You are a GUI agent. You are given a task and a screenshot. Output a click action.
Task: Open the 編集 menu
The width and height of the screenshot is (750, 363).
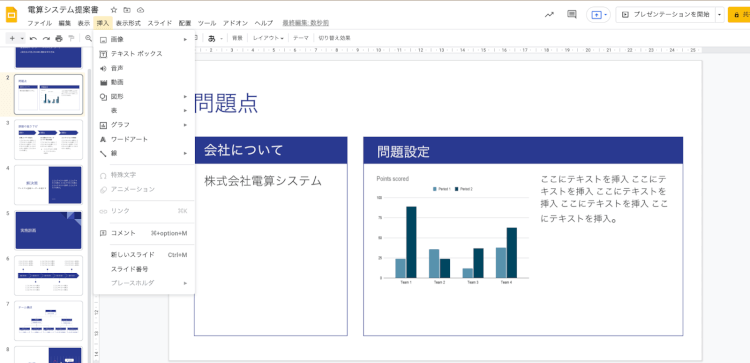click(x=65, y=23)
